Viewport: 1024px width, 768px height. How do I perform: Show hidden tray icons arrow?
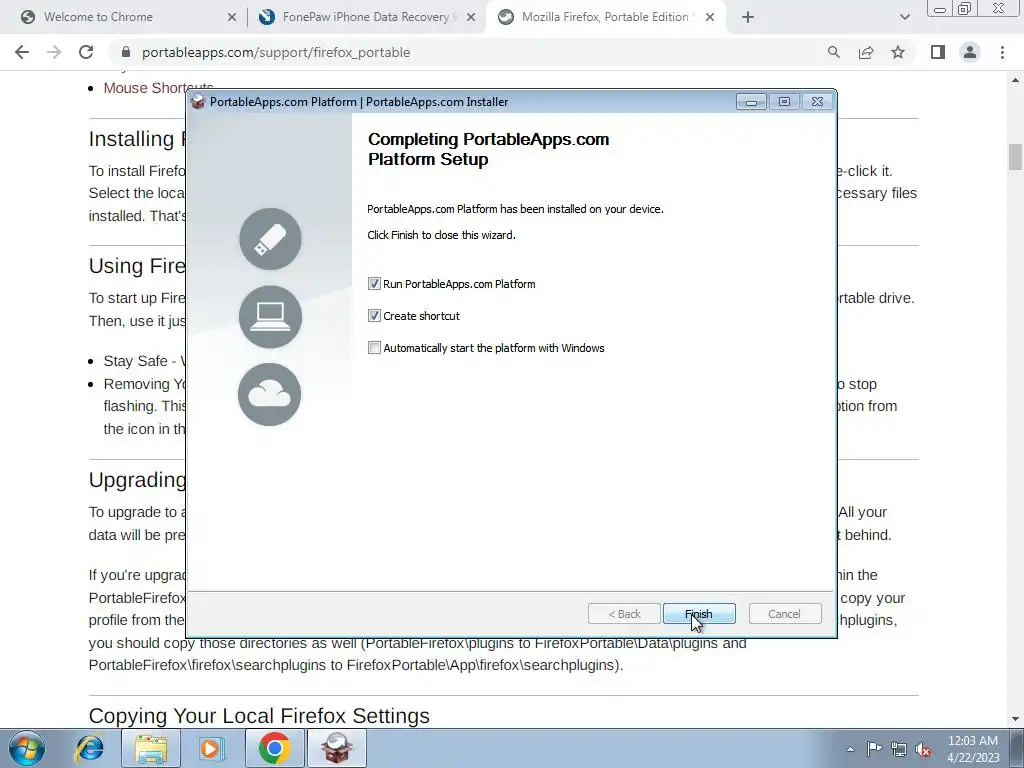(x=850, y=749)
